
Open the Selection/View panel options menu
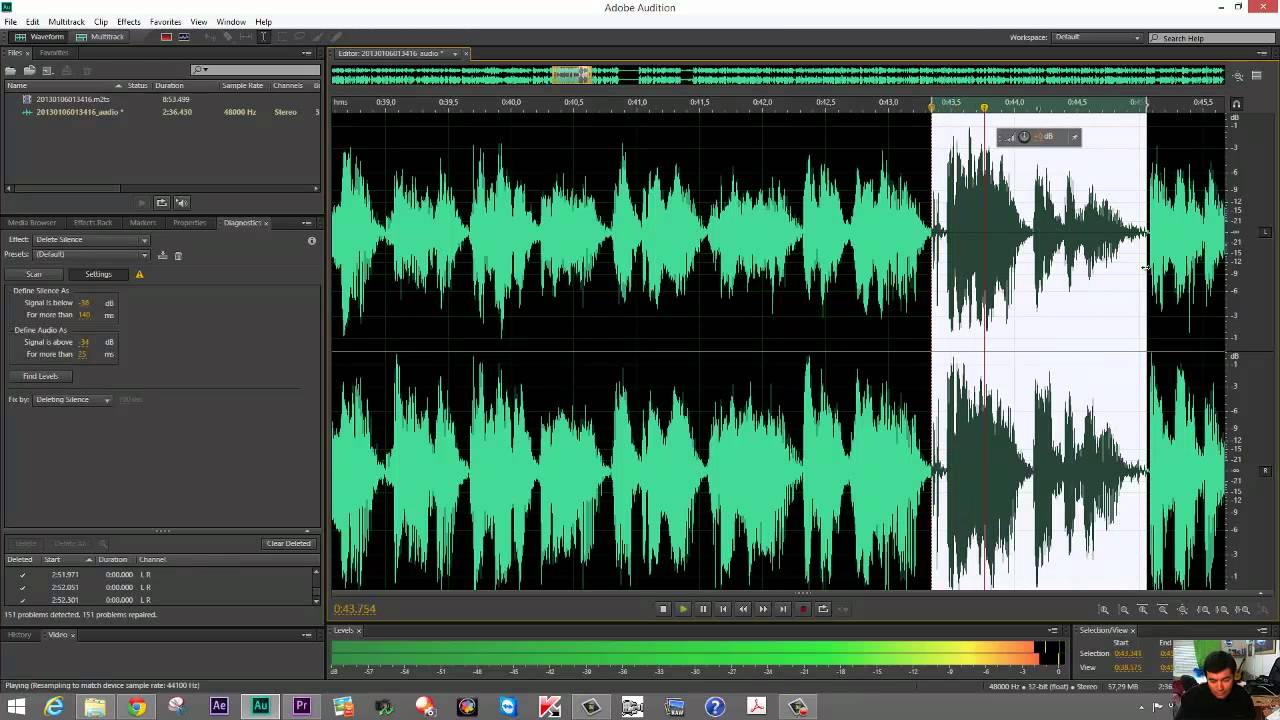[x=1263, y=631]
